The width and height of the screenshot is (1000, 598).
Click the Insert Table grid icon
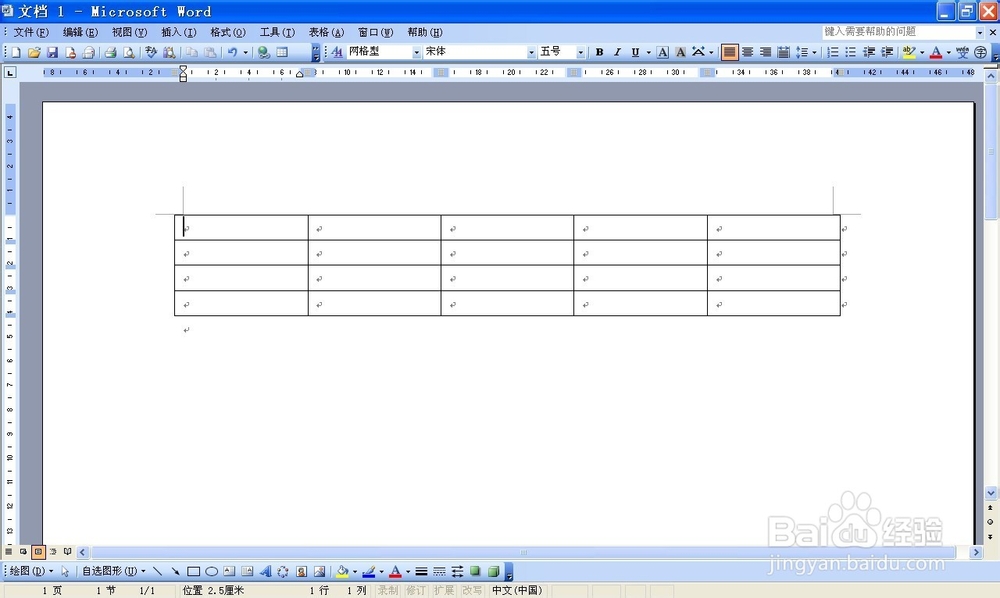(x=282, y=52)
